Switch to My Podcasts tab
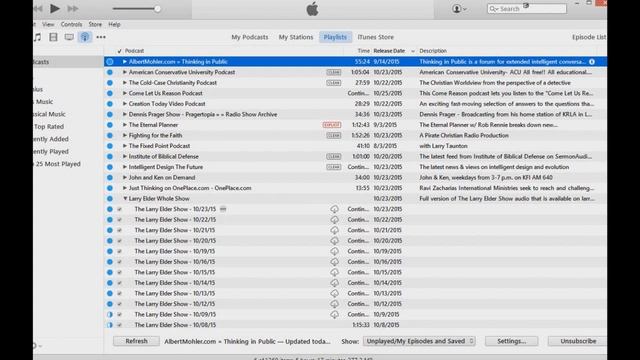The width and height of the screenshot is (640, 360). click(x=250, y=37)
